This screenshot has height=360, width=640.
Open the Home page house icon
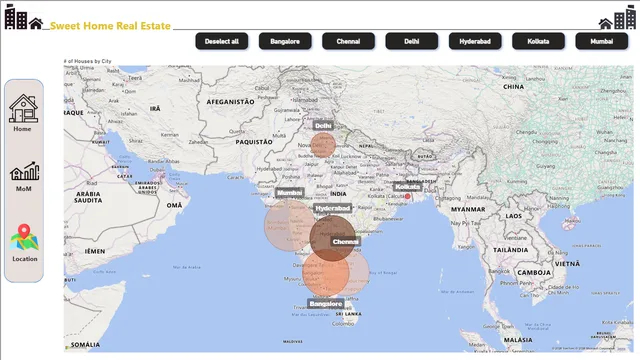tap(23, 108)
